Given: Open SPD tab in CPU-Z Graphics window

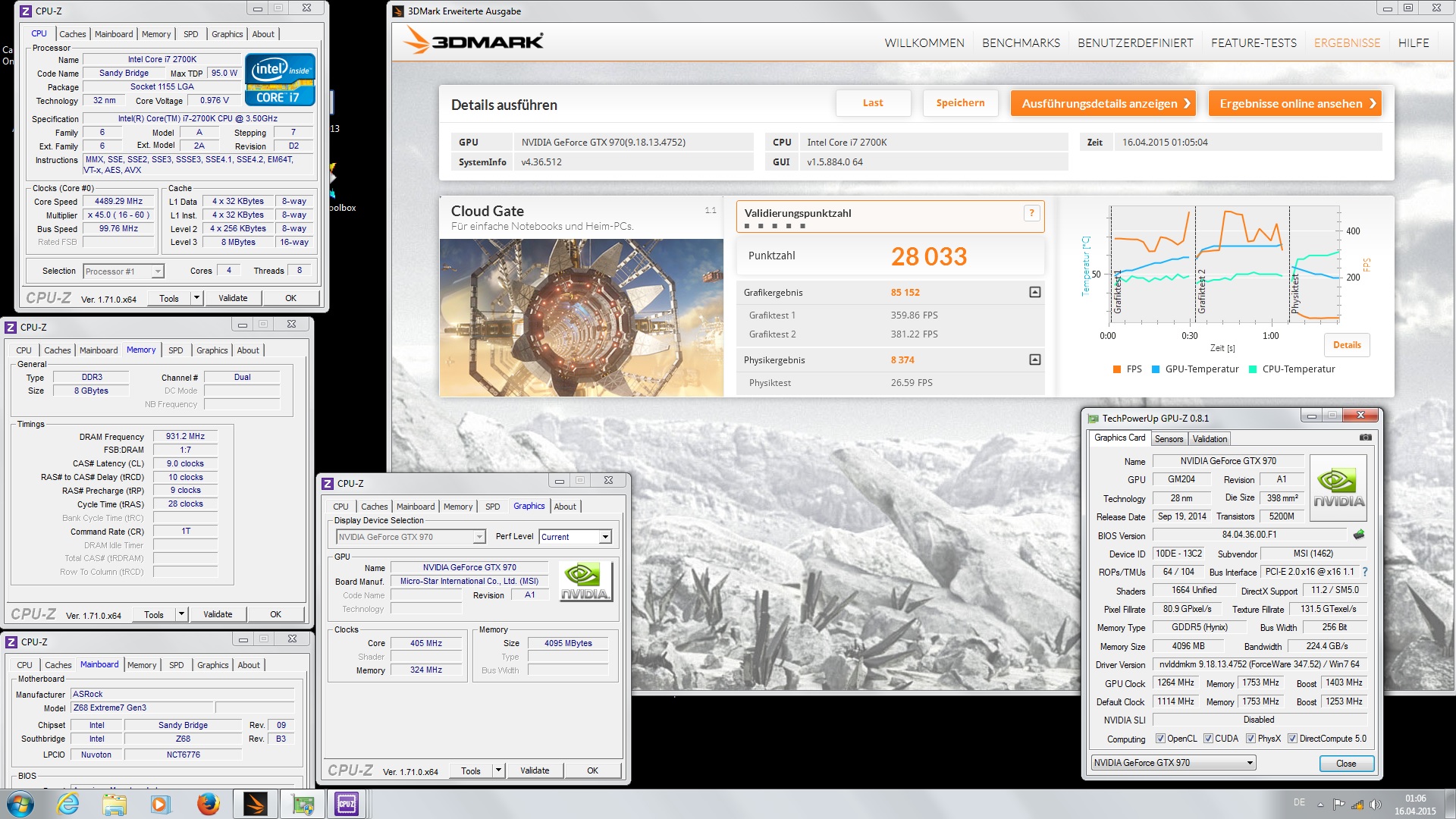Looking at the screenshot, I should tap(492, 507).
